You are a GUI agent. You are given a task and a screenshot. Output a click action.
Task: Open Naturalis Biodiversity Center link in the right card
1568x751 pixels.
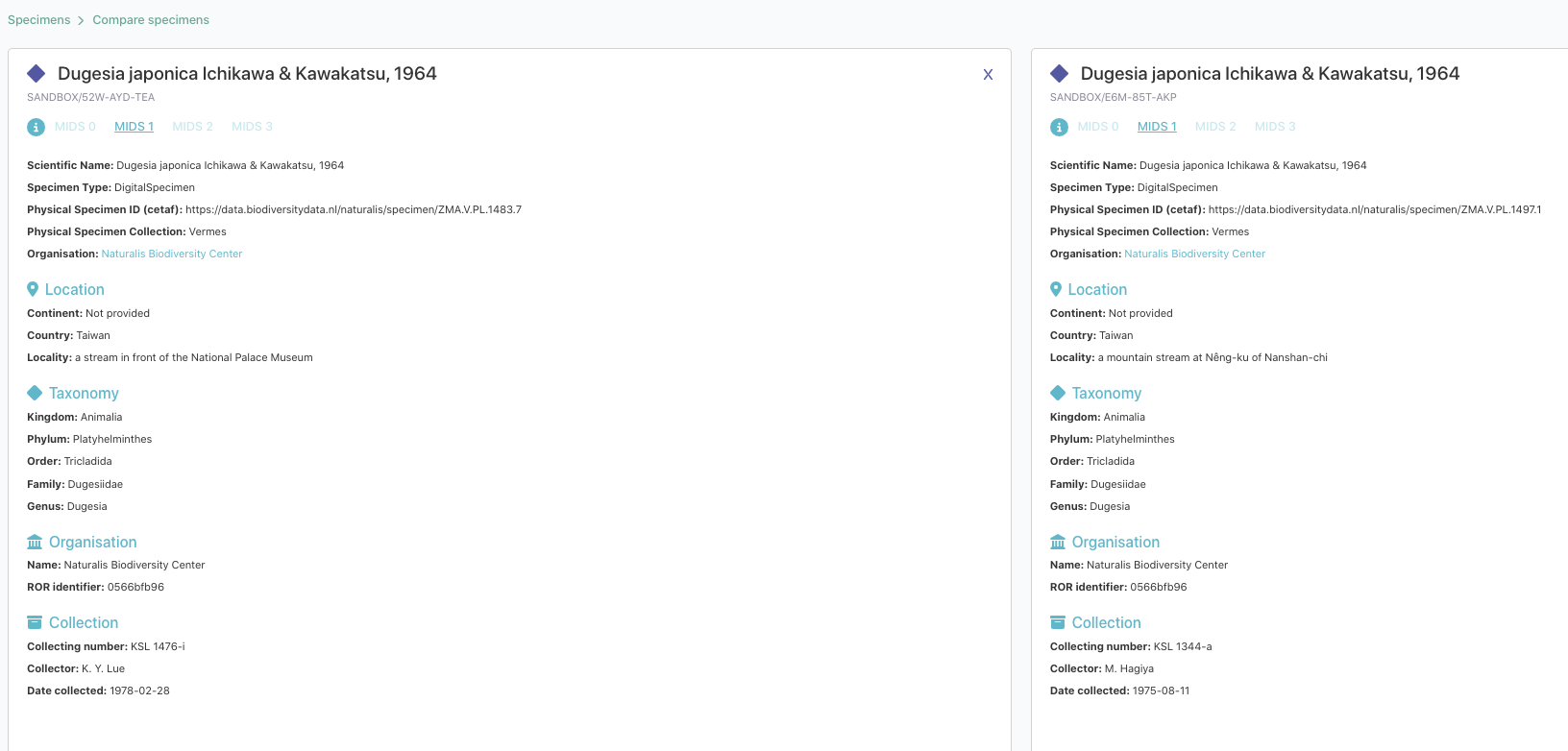pos(1194,254)
